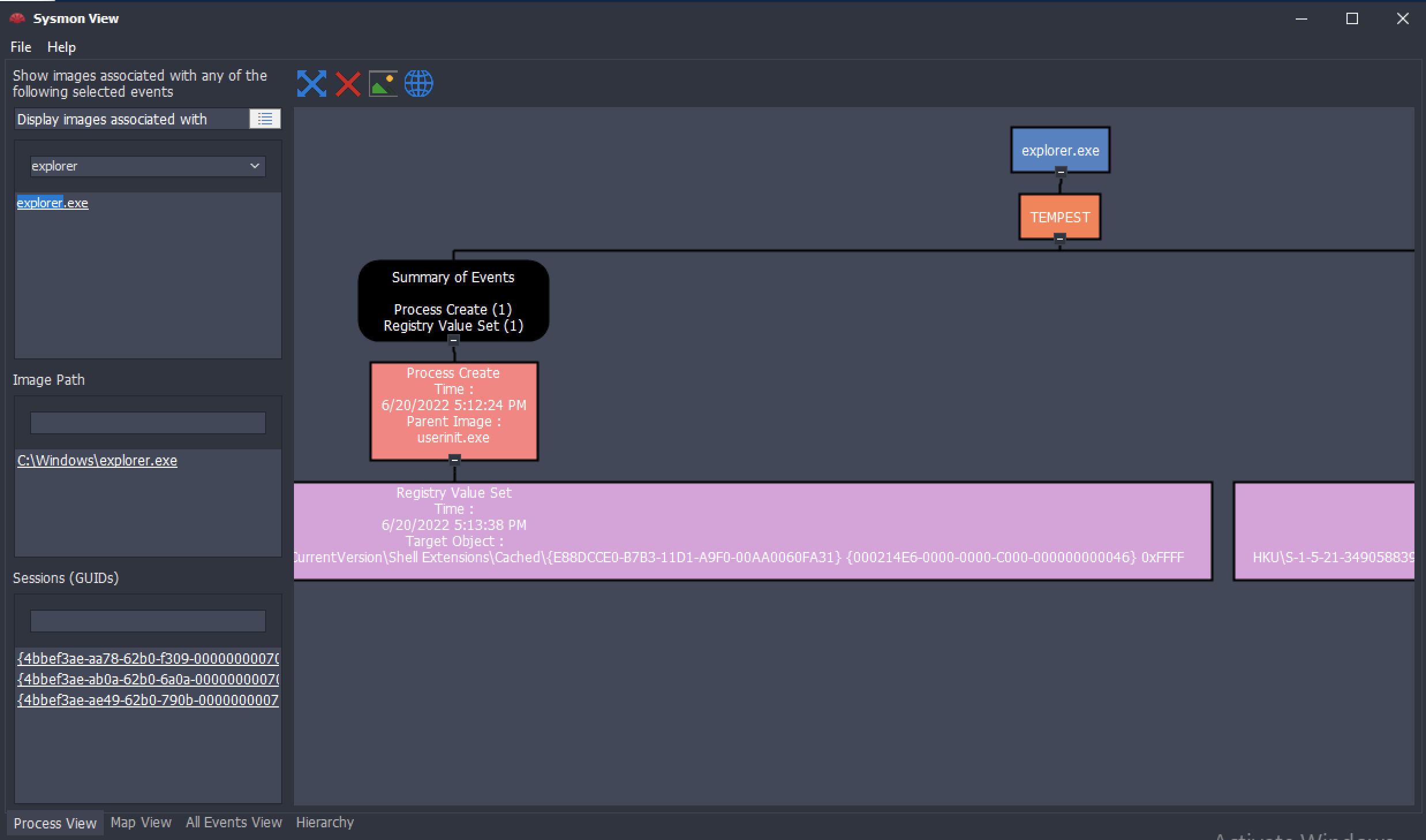1426x840 pixels.
Task: Click the blue globe toolbar icon
Action: click(x=418, y=84)
